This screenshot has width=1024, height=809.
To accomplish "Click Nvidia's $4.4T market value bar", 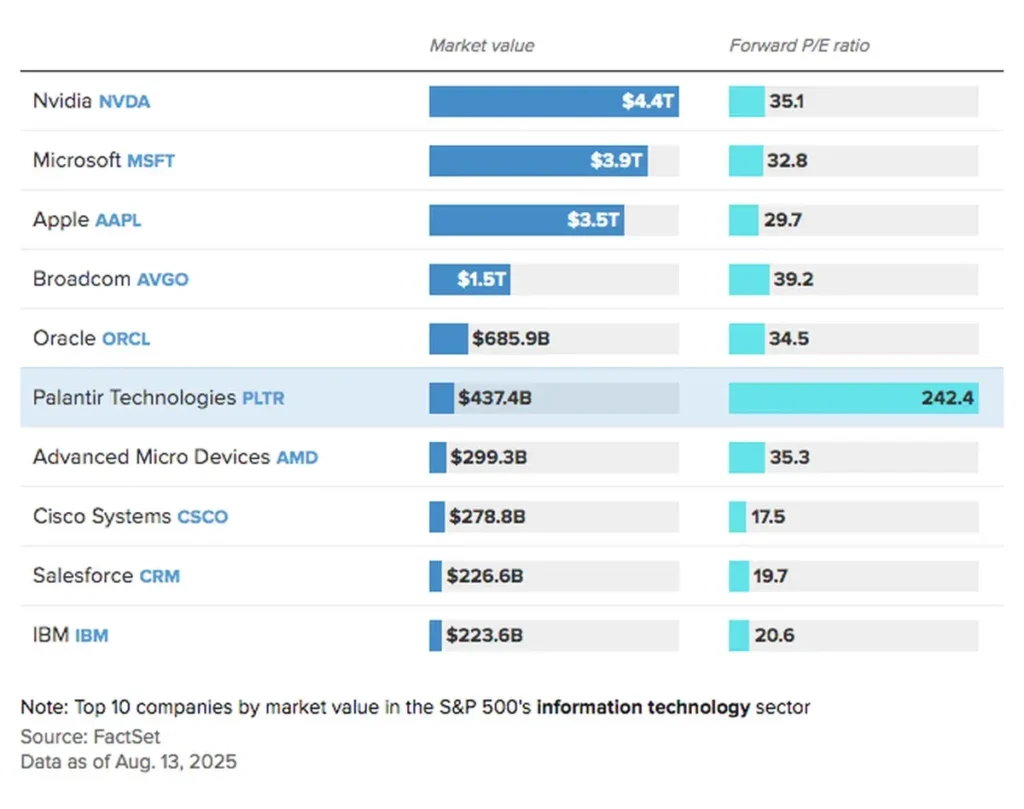I will point(554,101).
